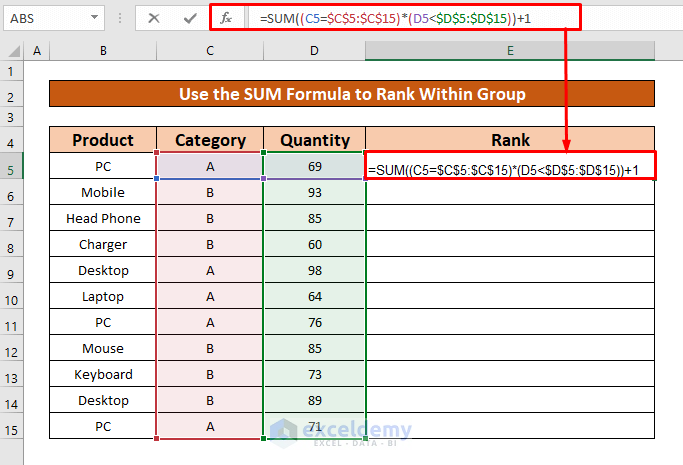Select quantity cell showing 76
Image resolution: width=683 pixels, height=465 pixels.
[x=314, y=322]
